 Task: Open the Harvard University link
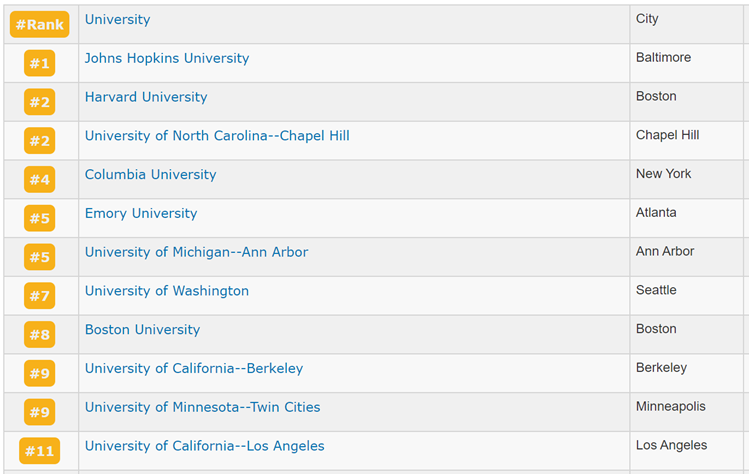146,97
